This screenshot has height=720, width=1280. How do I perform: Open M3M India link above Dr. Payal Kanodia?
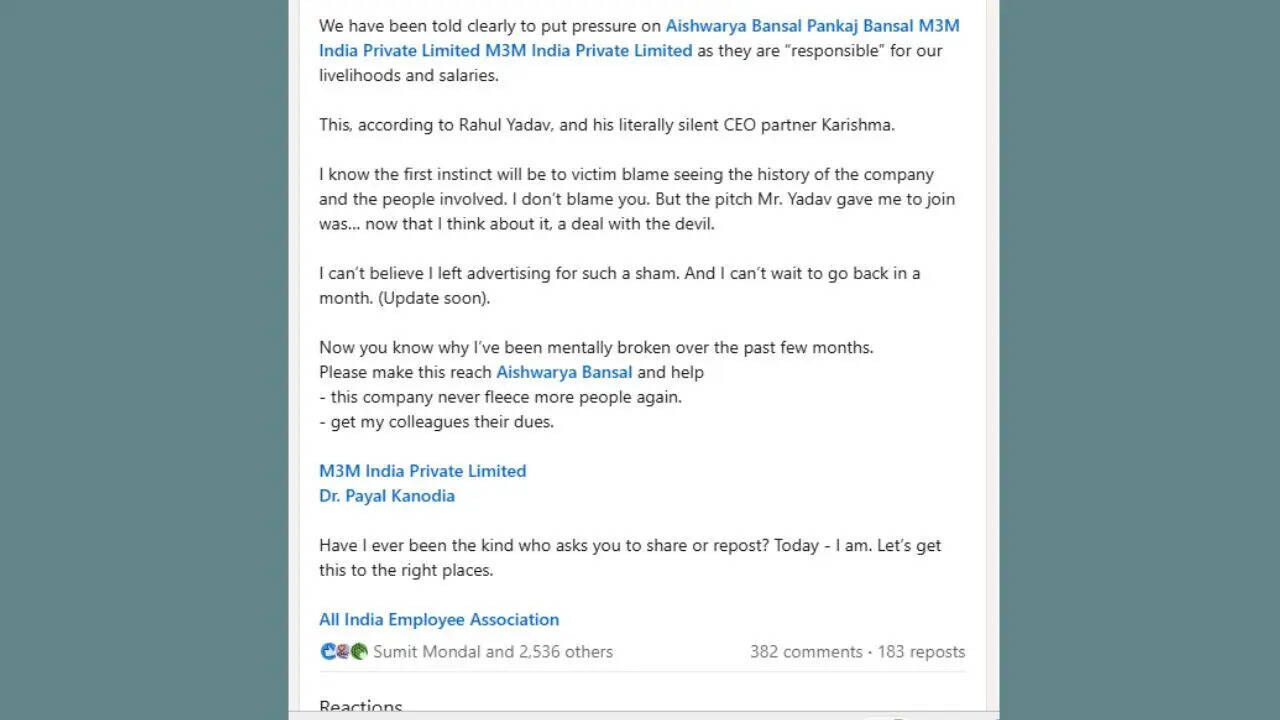pyautogui.click(x=422, y=471)
